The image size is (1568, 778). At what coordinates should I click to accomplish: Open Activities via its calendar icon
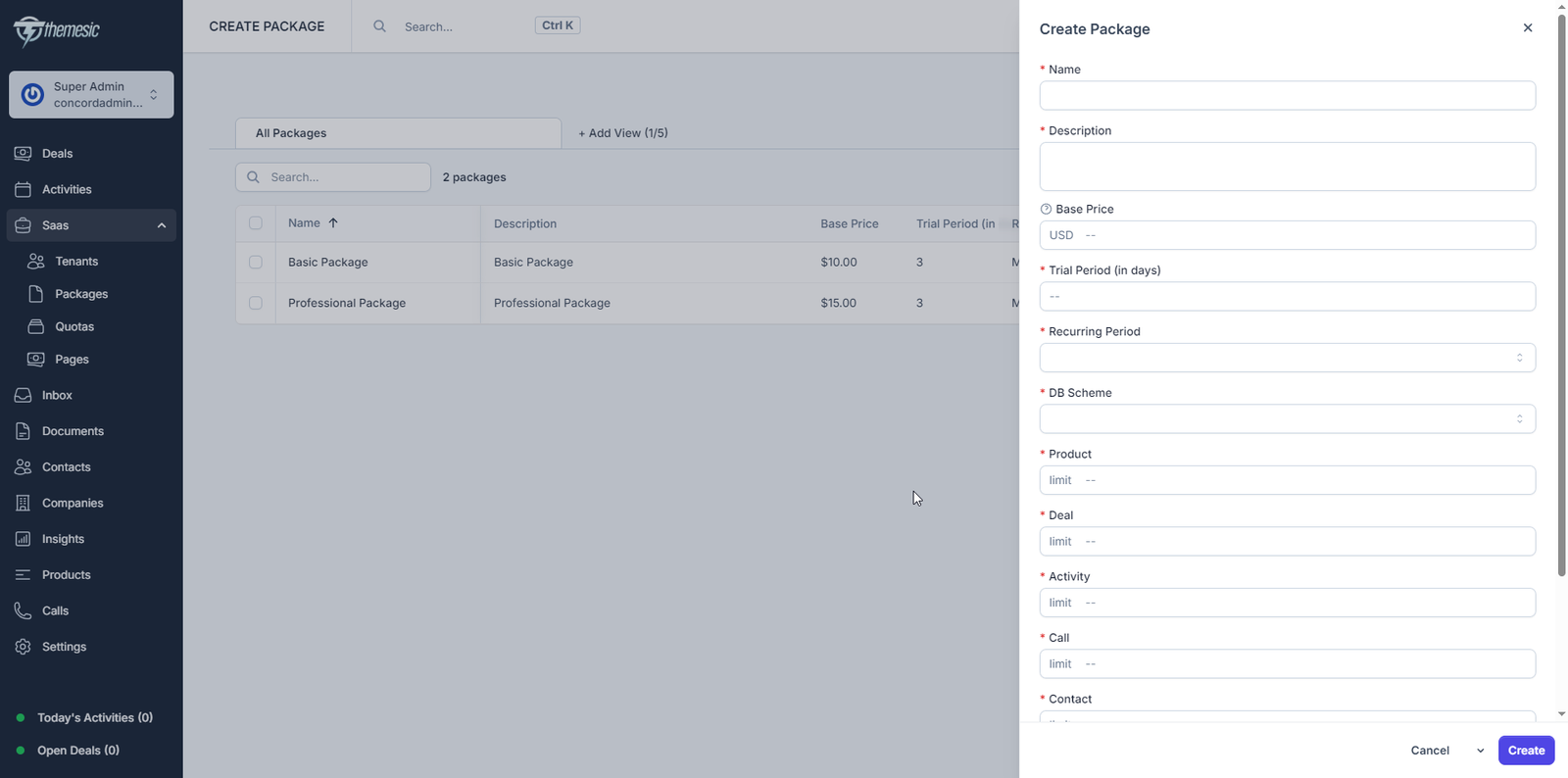pyautogui.click(x=23, y=189)
